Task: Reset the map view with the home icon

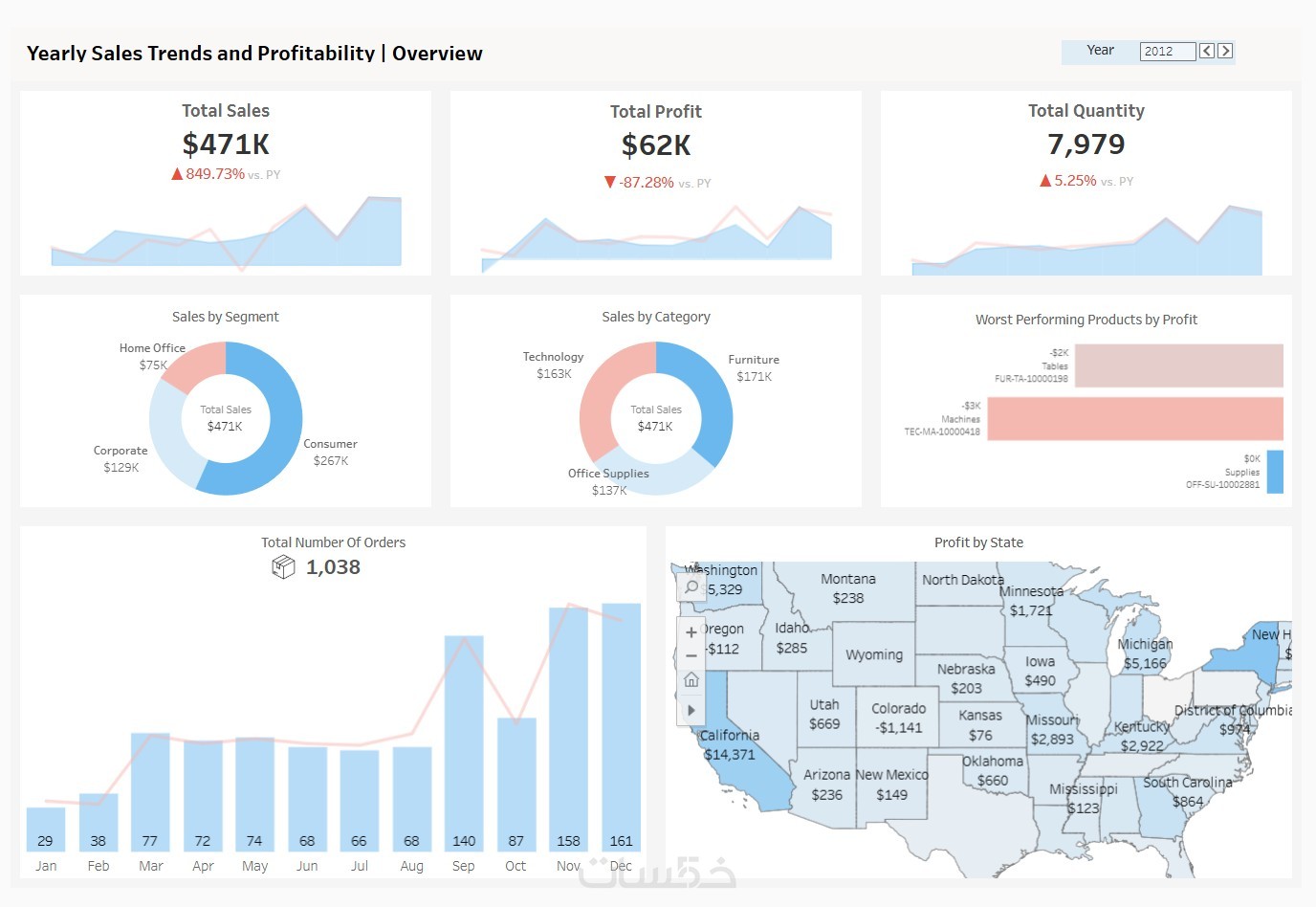Action: 691,680
